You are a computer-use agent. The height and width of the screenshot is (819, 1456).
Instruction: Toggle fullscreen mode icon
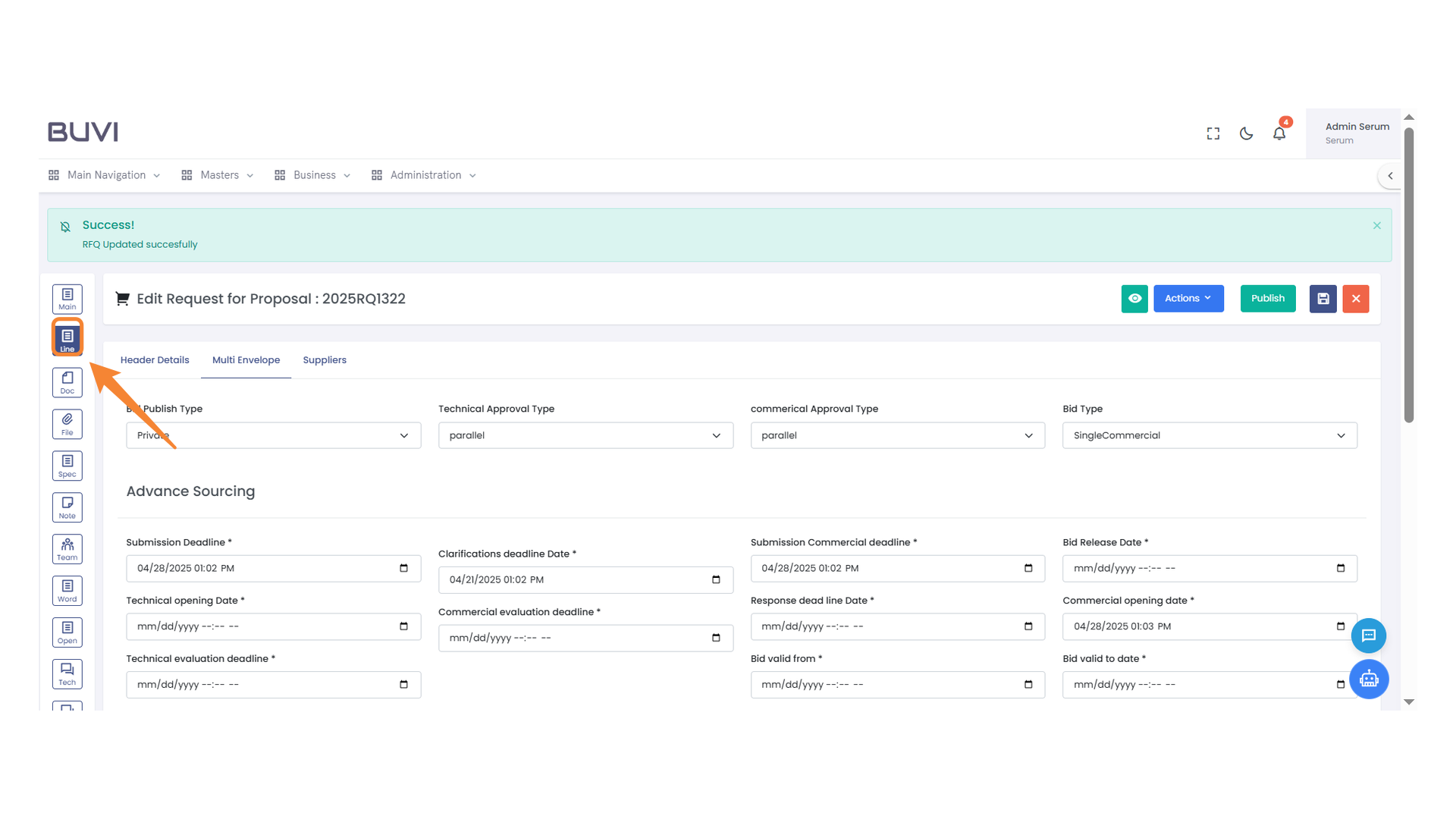click(x=1213, y=133)
